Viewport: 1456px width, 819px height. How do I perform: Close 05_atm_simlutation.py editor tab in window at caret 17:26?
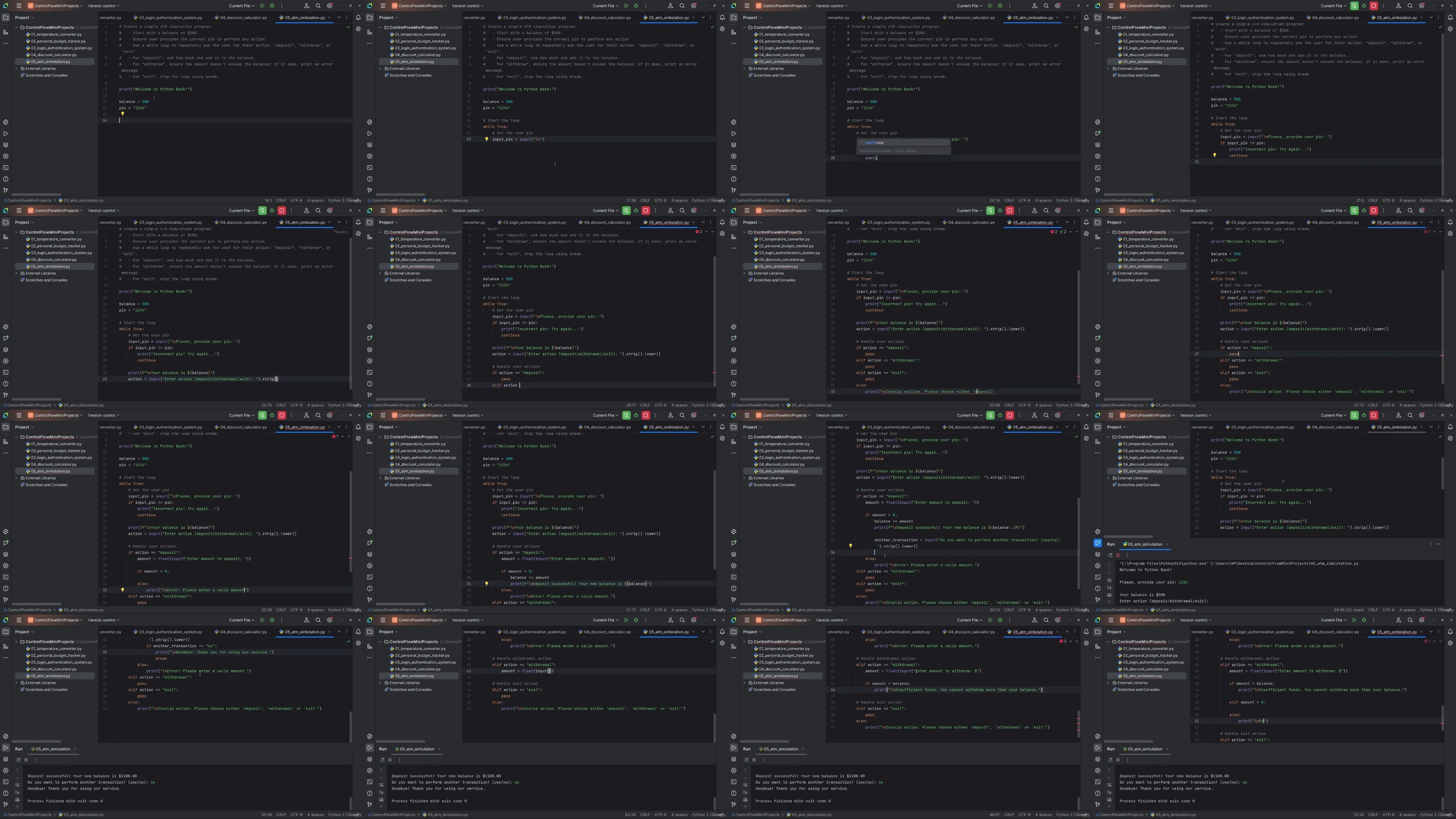click(x=694, y=18)
